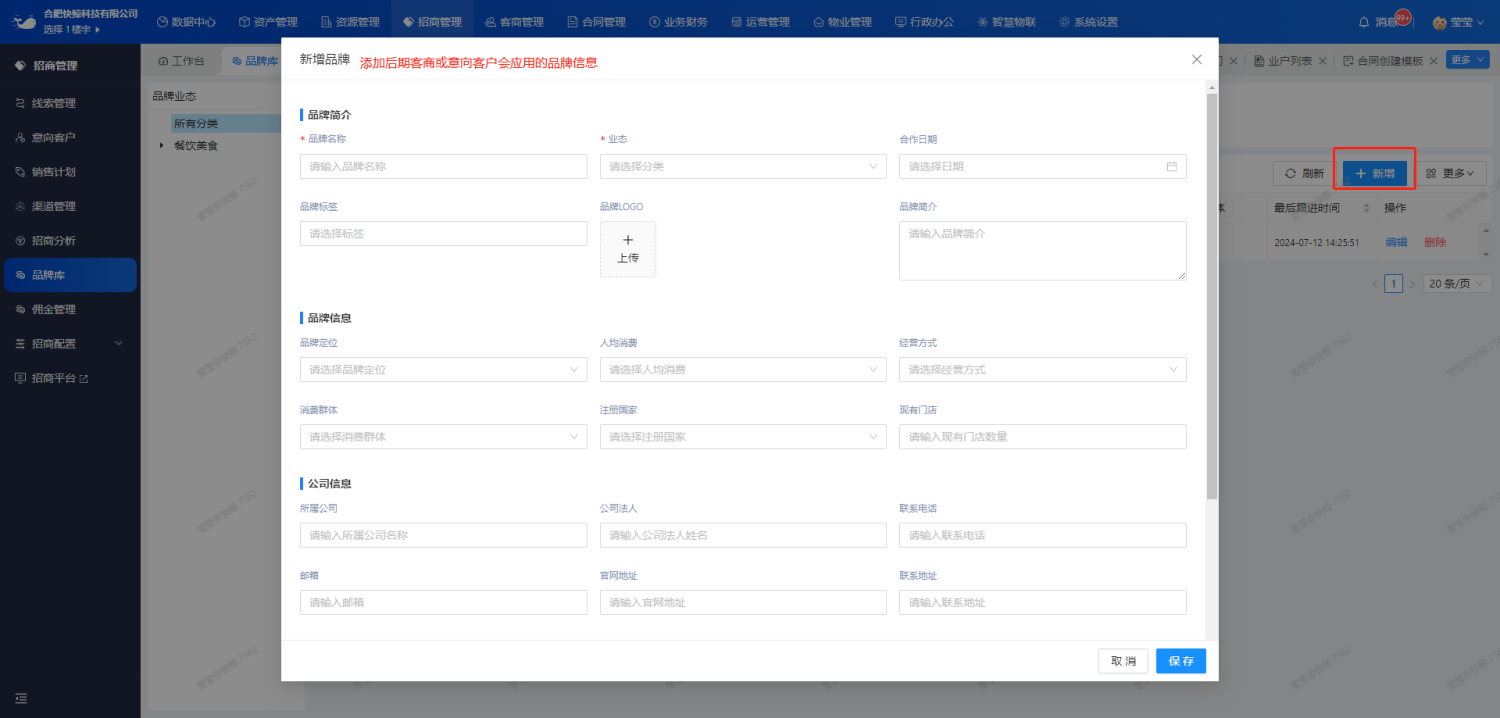Screen dimensions: 1500x718
Task: Sort by 最后跟进时间 column arrows
Action: coord(1367,208)
